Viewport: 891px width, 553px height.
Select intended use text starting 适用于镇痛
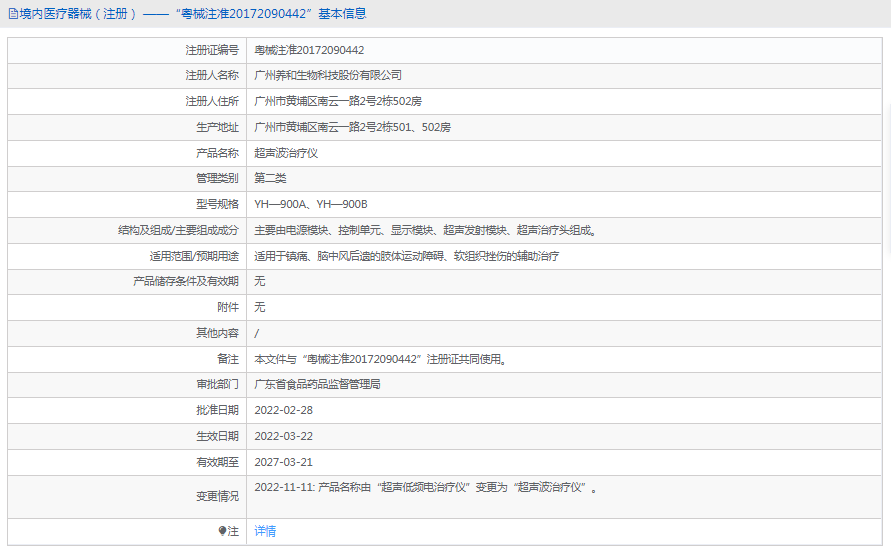coord(406,256)
